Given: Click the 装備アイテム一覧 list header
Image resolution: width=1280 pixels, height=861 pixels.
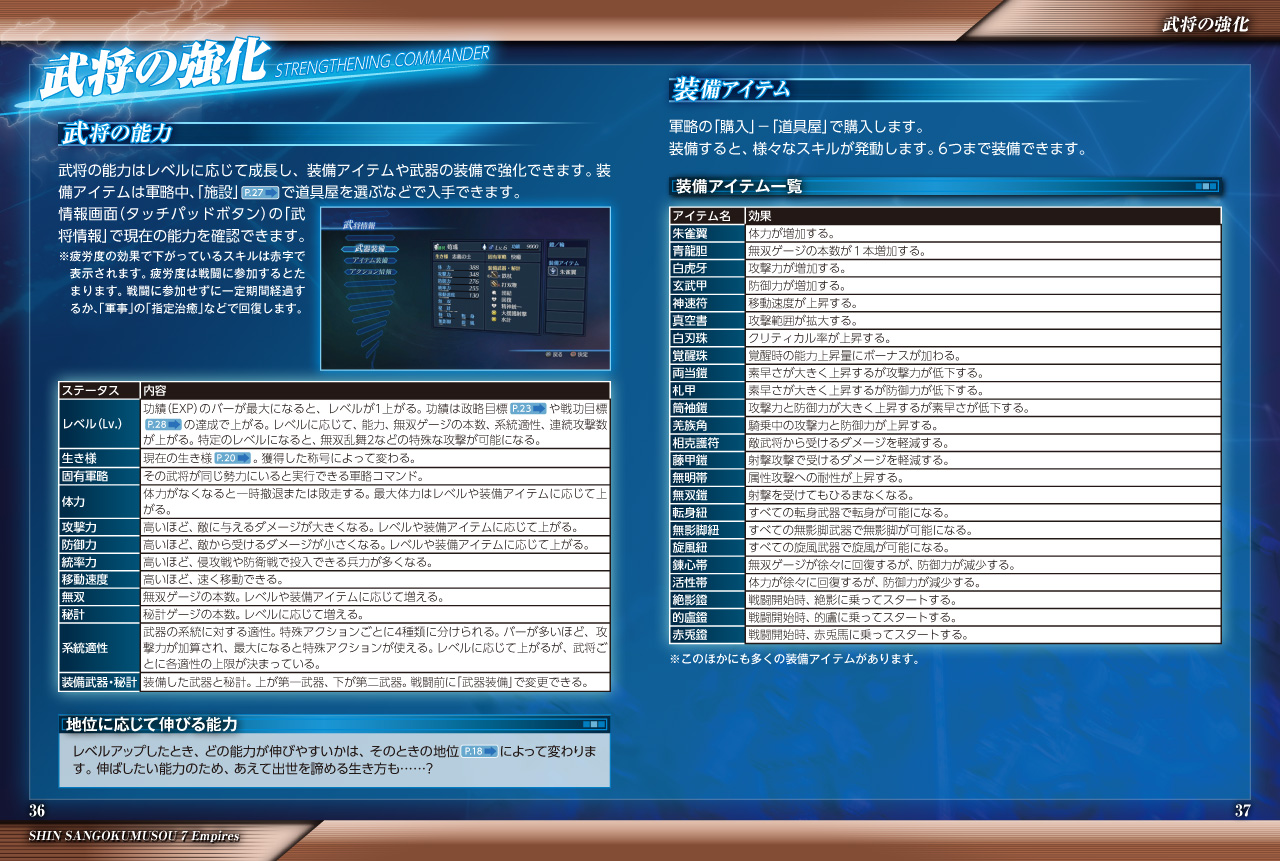Looking at the screenshot, I should tap(944, 186).
